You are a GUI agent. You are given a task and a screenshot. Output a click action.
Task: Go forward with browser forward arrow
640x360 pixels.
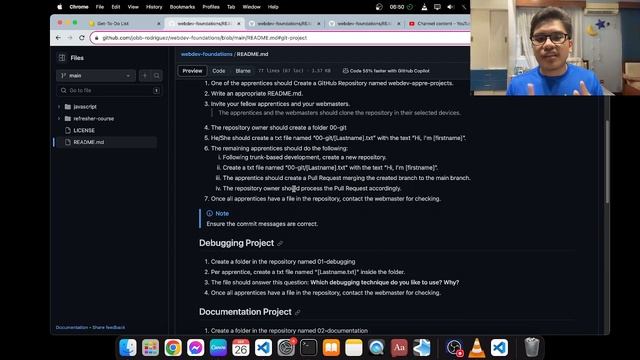coord(70,38)
